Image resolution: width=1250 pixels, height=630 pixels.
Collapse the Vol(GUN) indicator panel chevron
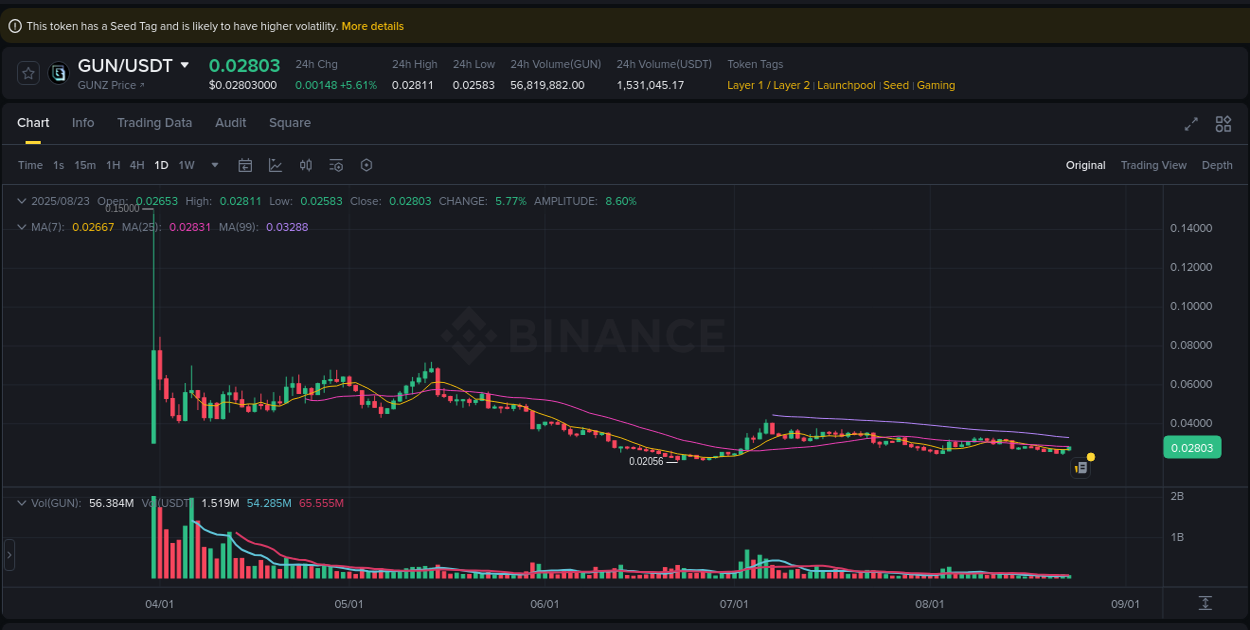(x=21, y=503)
